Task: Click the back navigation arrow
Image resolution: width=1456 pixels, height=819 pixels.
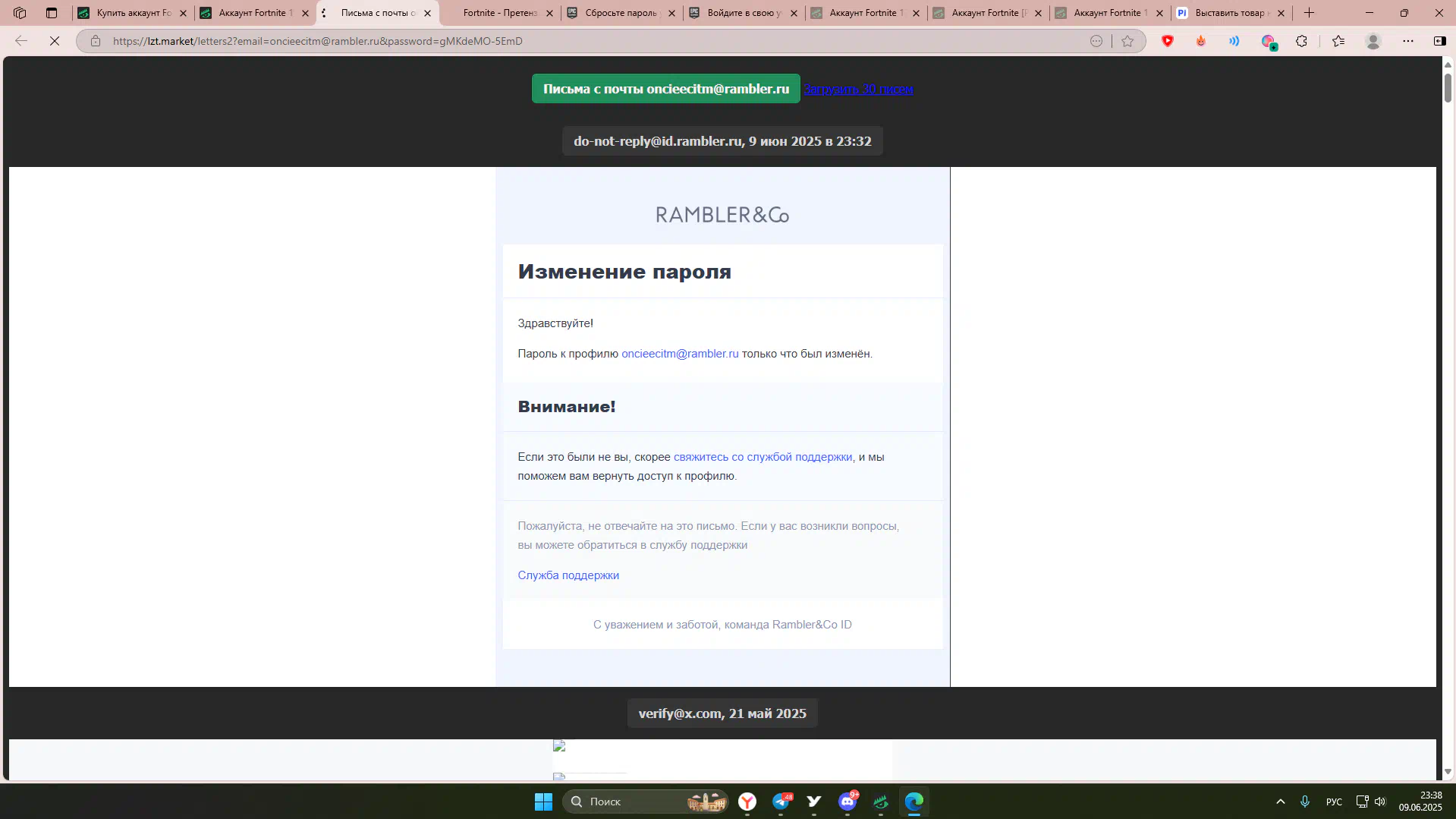Action: (x=21, y=41)
